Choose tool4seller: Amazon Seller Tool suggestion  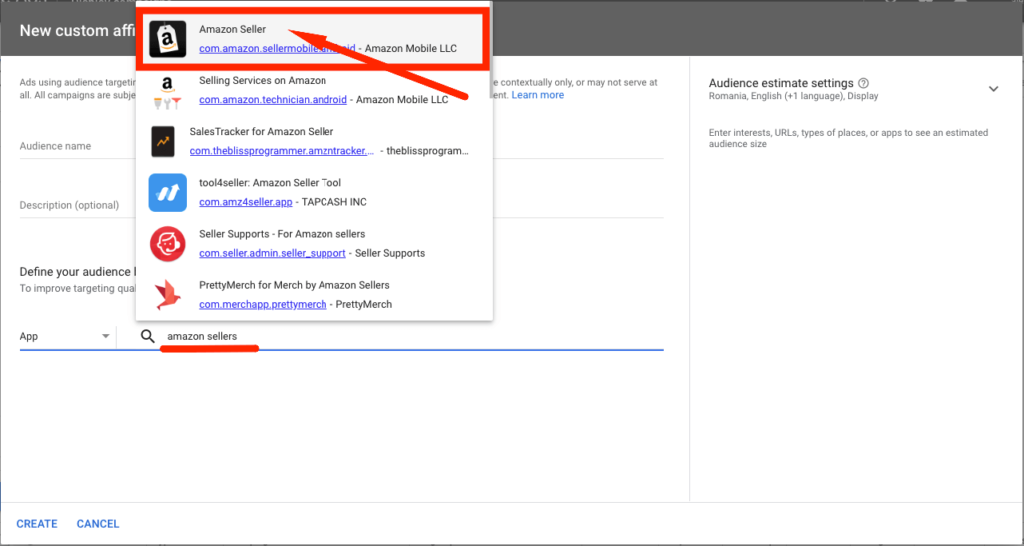pyautogui.click(x=270, y=183)
